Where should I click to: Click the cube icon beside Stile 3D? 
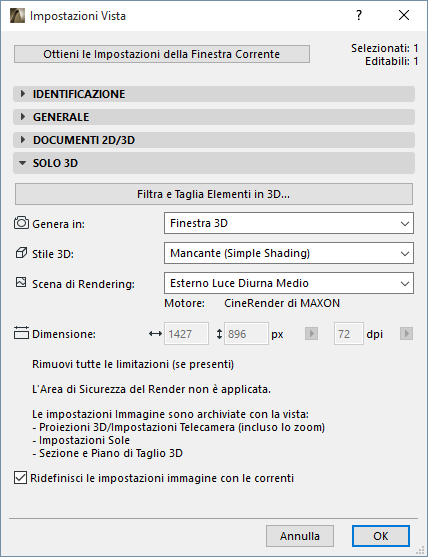[21, 253]
